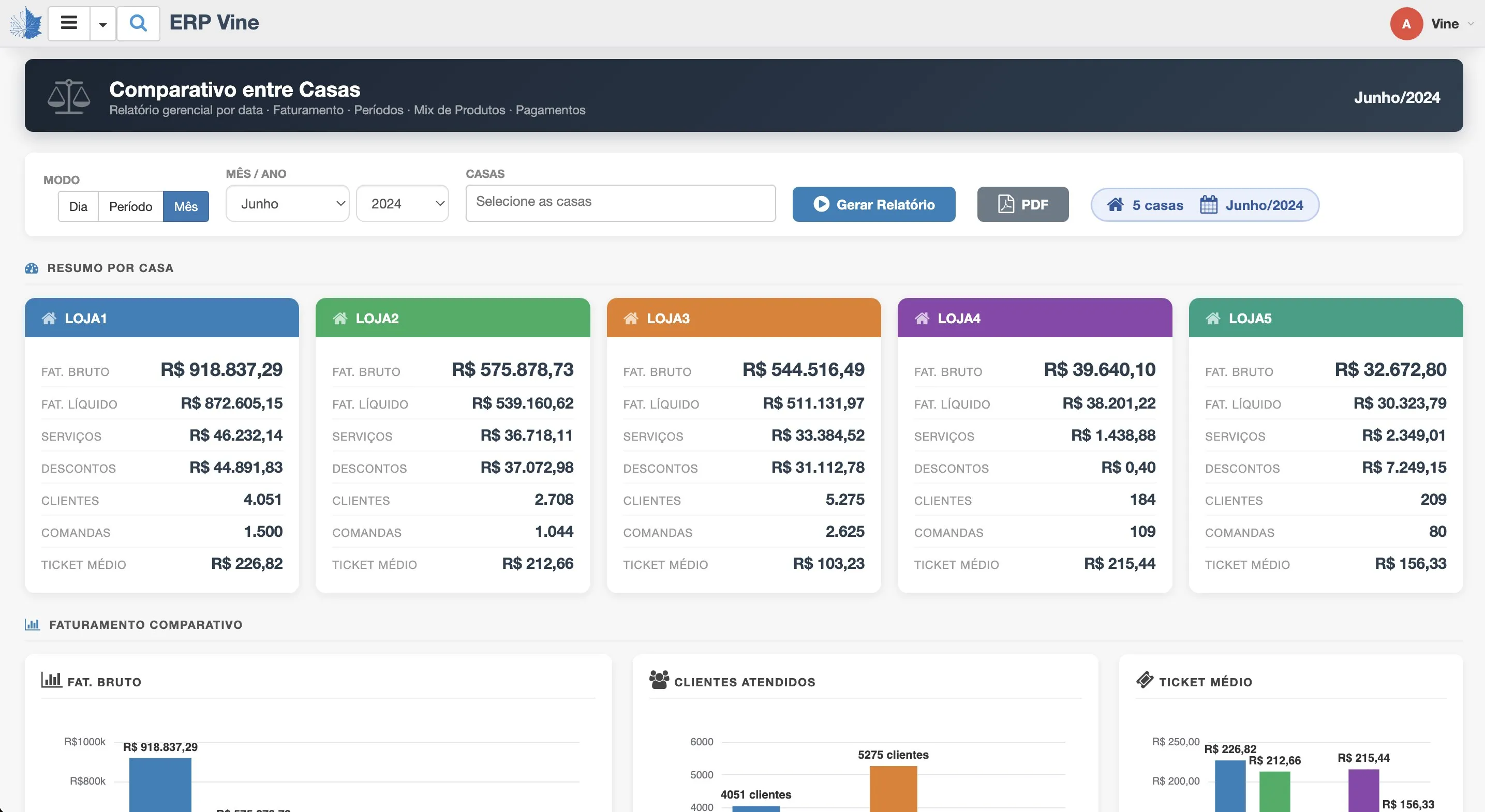Viewport: 1485px width, 812px height.
Task: Click LOJA3 clientes value 5.275
Action: (x=845, y=499)
